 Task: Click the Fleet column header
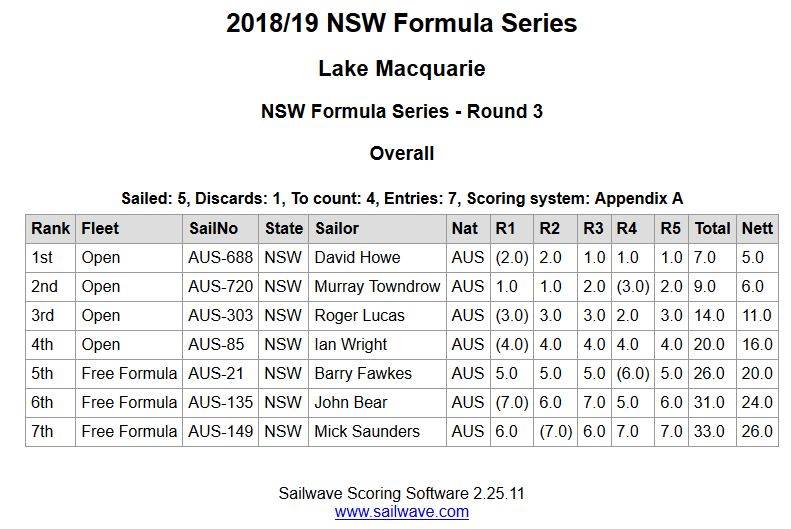[100, 228]
